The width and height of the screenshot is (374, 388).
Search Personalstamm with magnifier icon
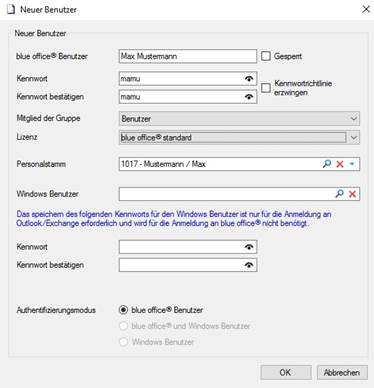327,164
